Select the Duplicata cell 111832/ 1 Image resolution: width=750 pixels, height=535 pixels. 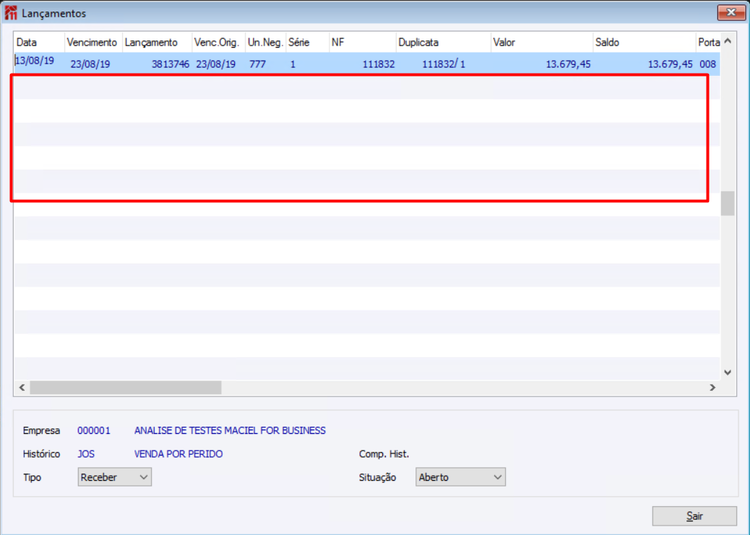coord(443,64)
